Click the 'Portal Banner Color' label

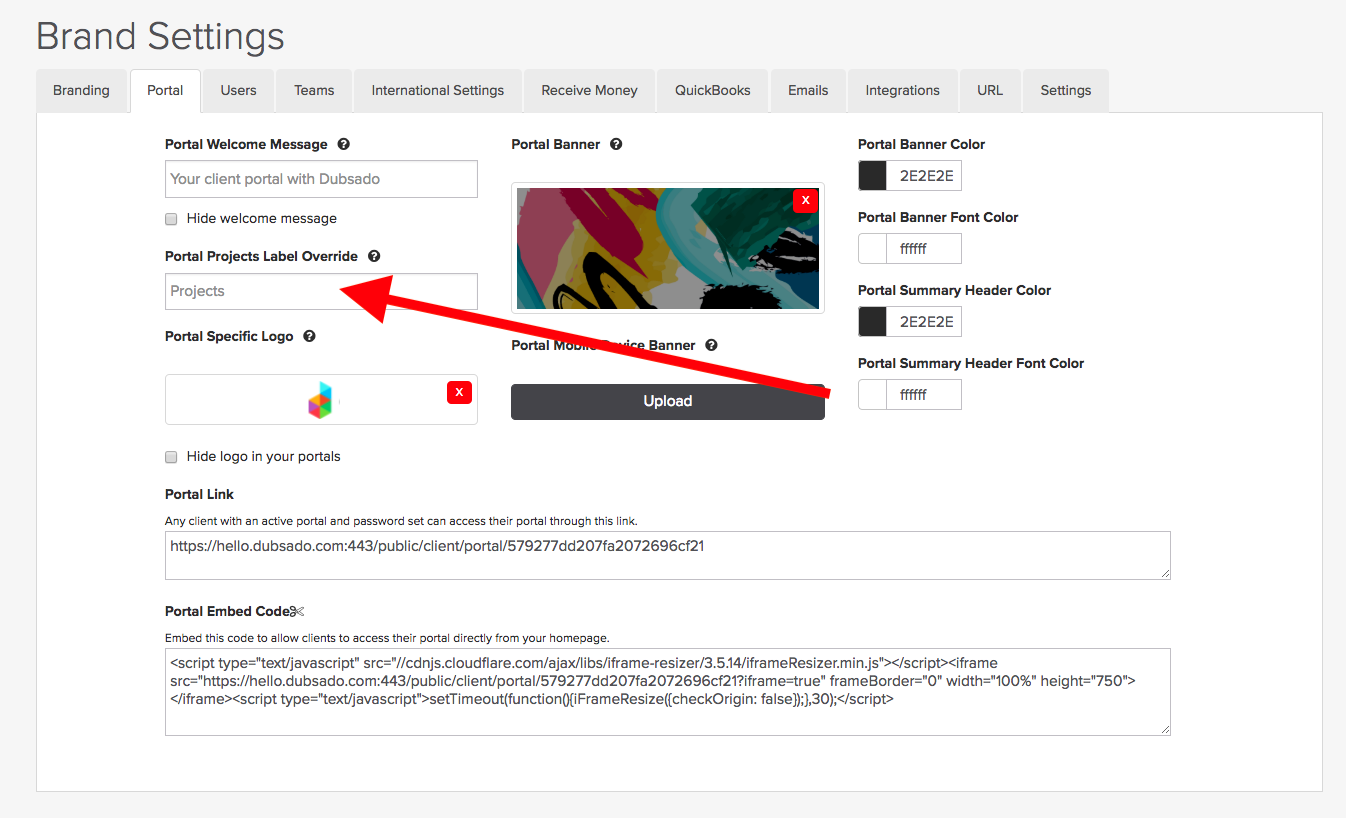(921, 144)
